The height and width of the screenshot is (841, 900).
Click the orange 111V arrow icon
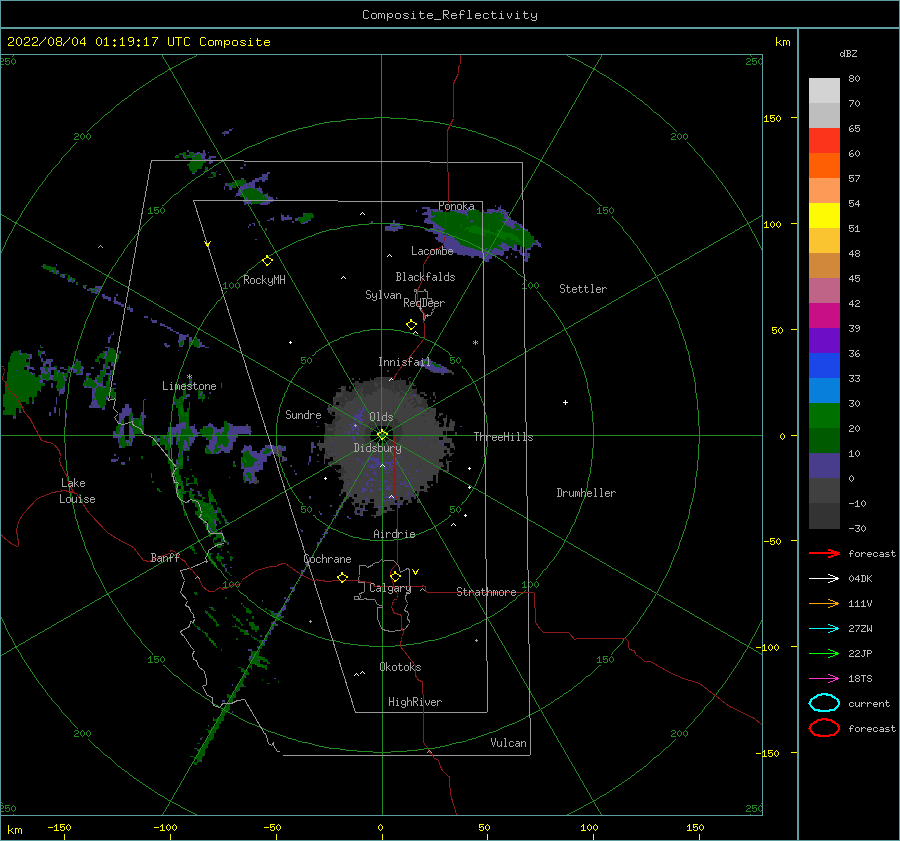coord(824,603)
